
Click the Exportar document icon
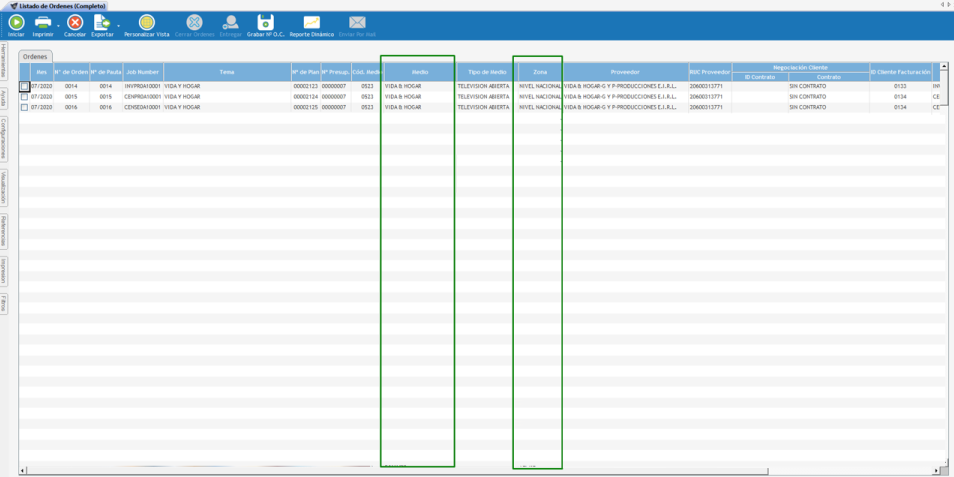pos(102,22)
